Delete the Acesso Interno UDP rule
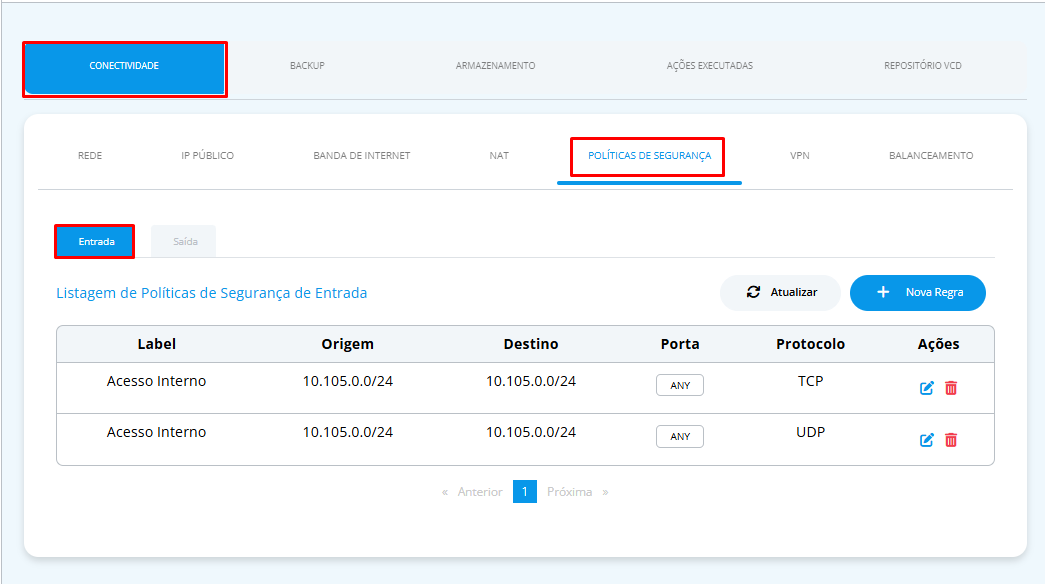 point(951,440)
